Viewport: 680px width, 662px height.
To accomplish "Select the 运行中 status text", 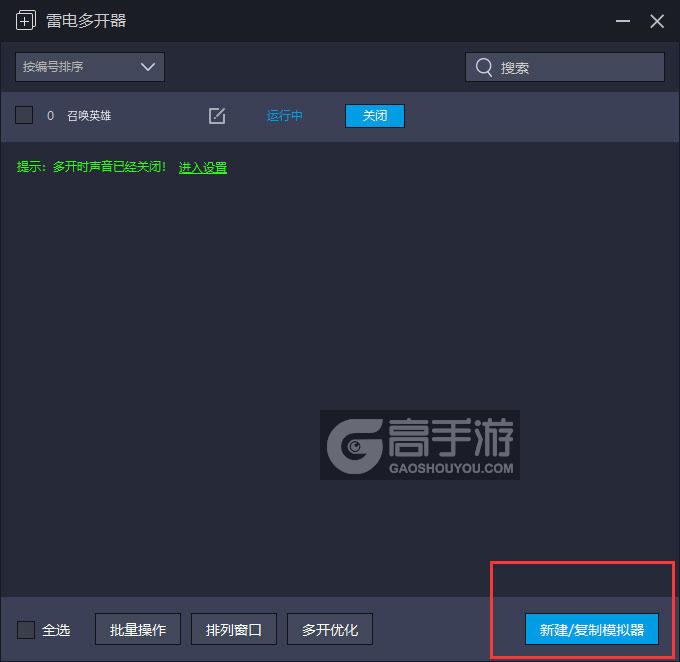I will 284,116.
